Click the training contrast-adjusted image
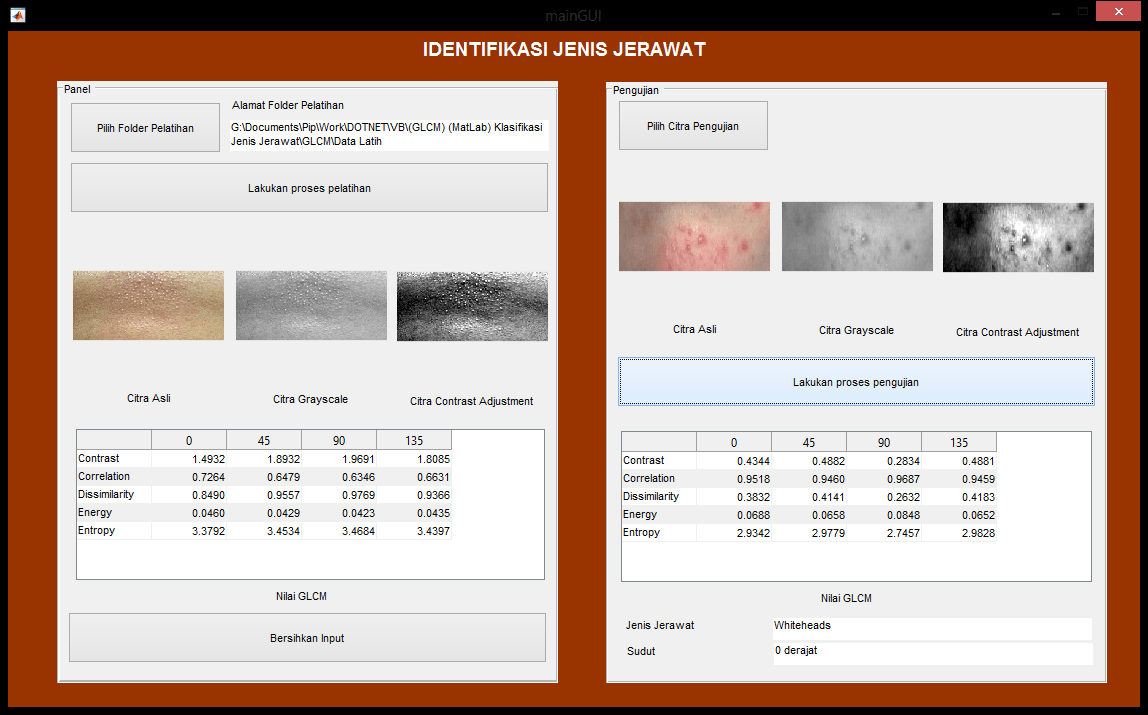 (x=472, y=305)
